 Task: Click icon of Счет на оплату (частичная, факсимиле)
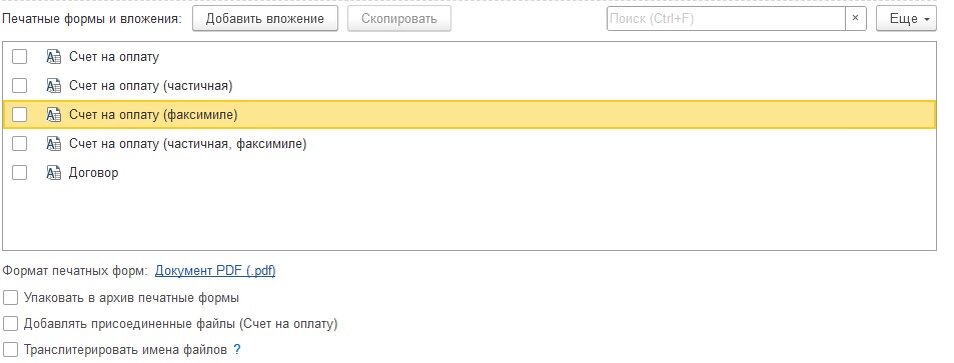(x=54, y=144)
